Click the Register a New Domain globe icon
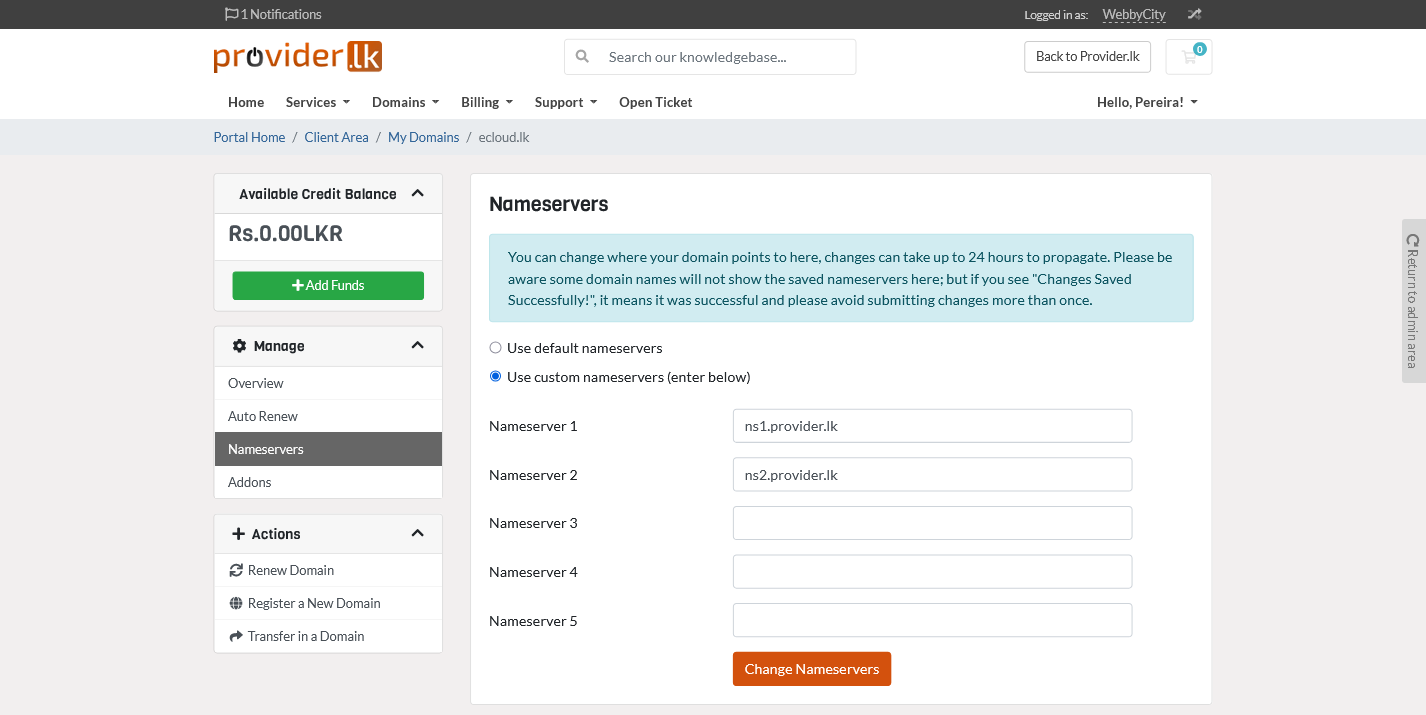Screen dimensions: 1426x715 (x=236, y=603)
